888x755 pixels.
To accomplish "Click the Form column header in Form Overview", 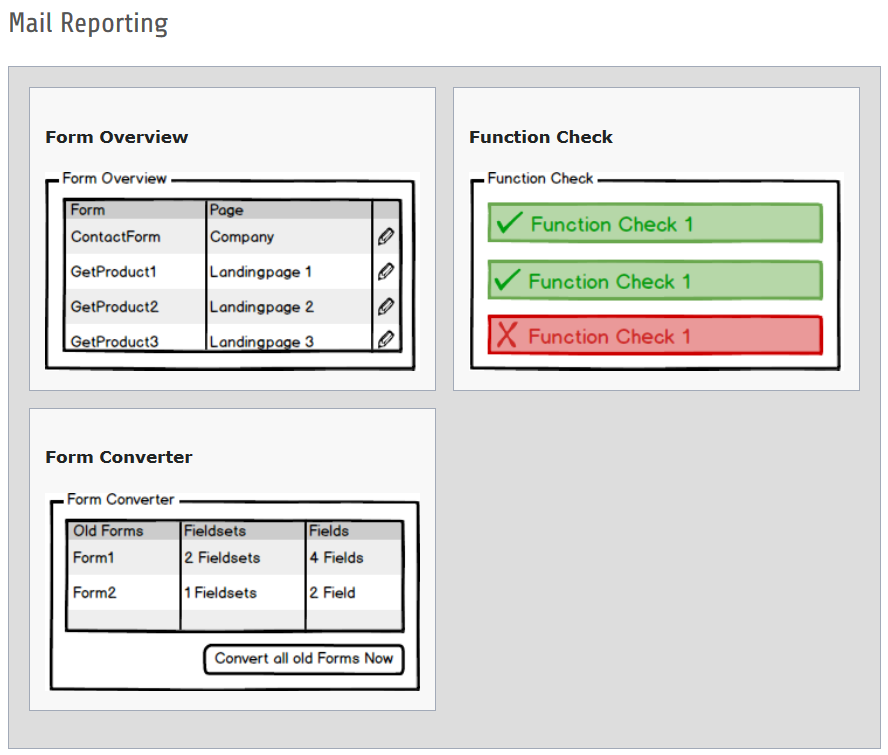I will click(88, 210).
